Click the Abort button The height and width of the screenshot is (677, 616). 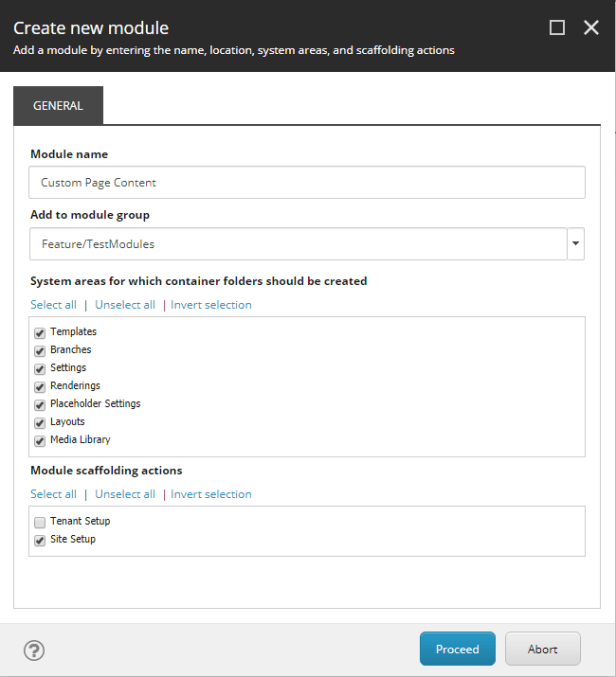(x=543, y=649)
